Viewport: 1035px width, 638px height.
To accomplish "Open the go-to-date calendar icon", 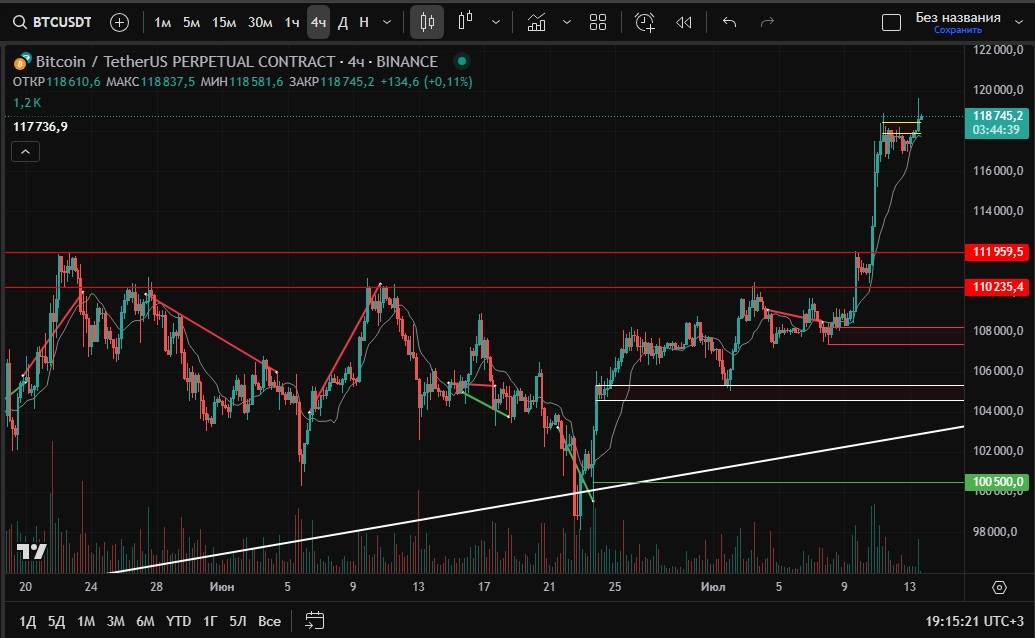I will [315, 621].
